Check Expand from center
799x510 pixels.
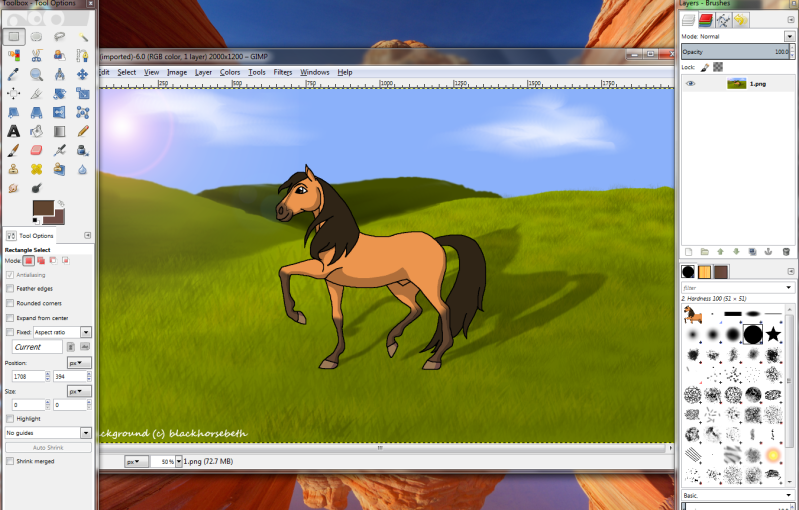10,318
